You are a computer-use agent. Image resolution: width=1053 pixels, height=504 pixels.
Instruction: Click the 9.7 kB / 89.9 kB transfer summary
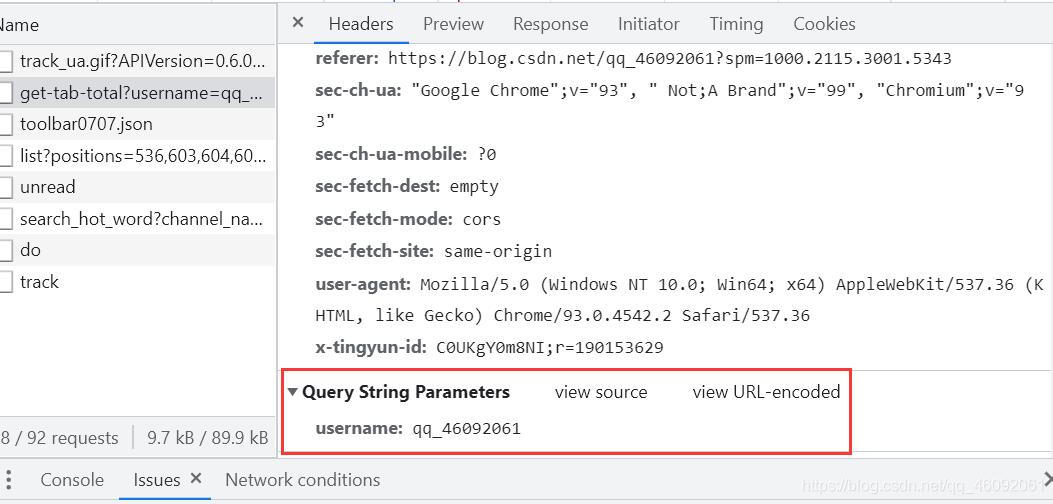[x=208, y=438]
